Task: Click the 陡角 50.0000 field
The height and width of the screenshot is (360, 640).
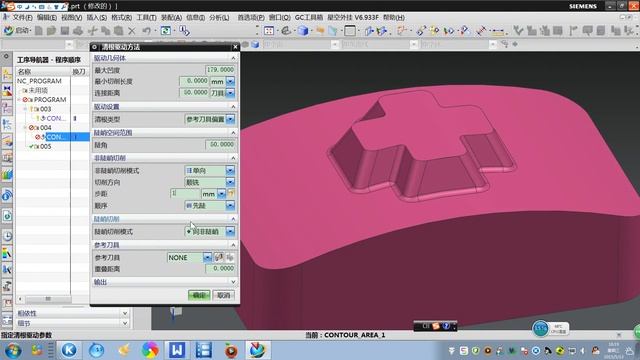Action: 220,144
